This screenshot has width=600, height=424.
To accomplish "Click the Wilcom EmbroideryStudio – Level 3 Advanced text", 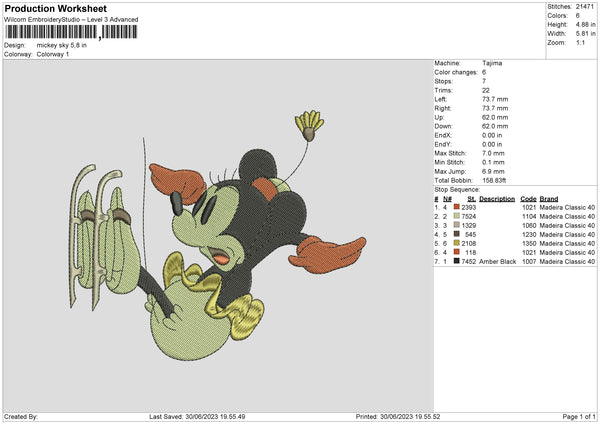I will click(x=71, y=20).
